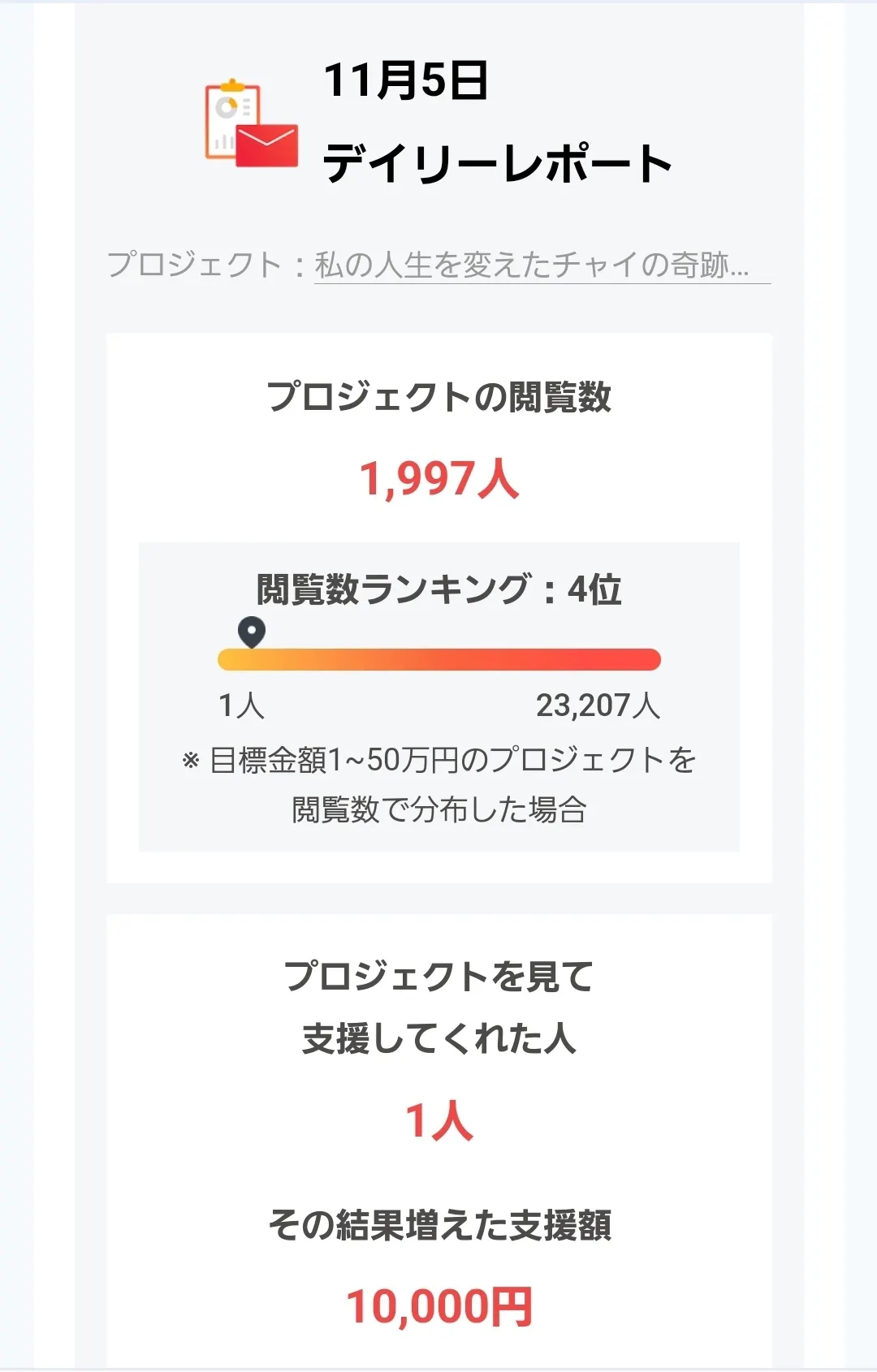Click the red 1人 supporter count
877x1372 pixels.
pyautogui.click(x=439, y=1121)
